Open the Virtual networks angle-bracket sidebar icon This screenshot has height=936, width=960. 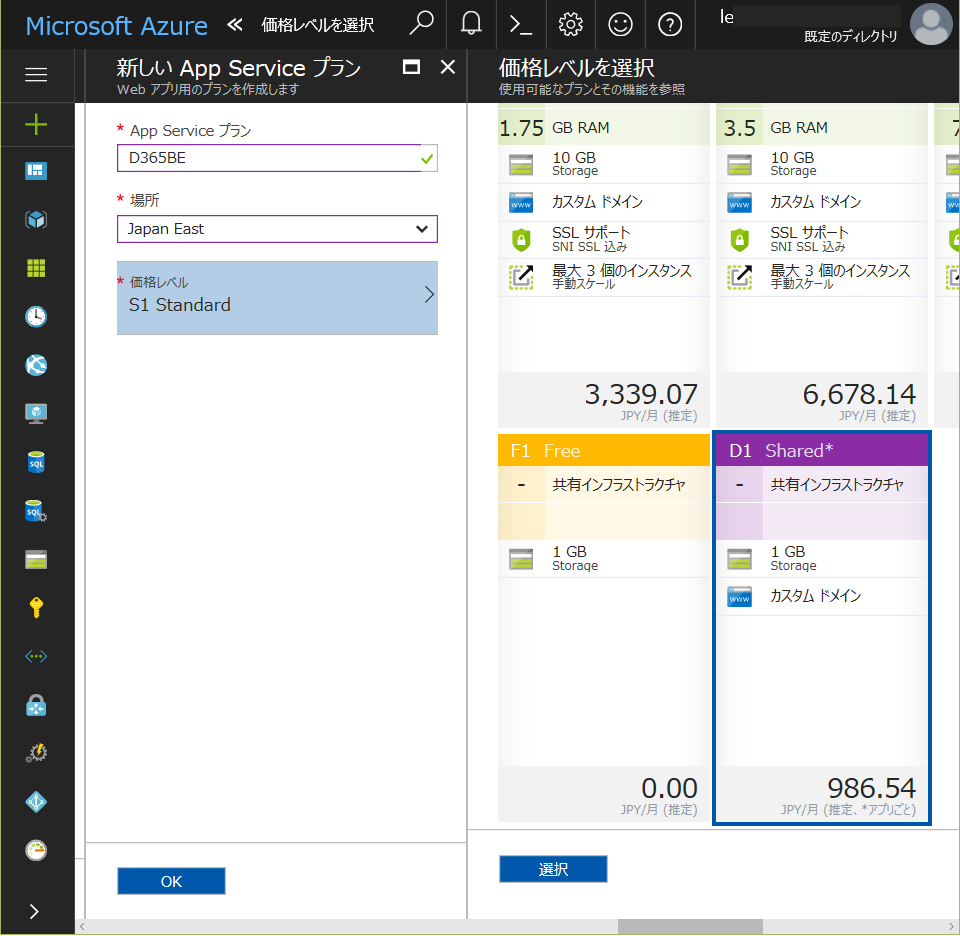[36, 656]
